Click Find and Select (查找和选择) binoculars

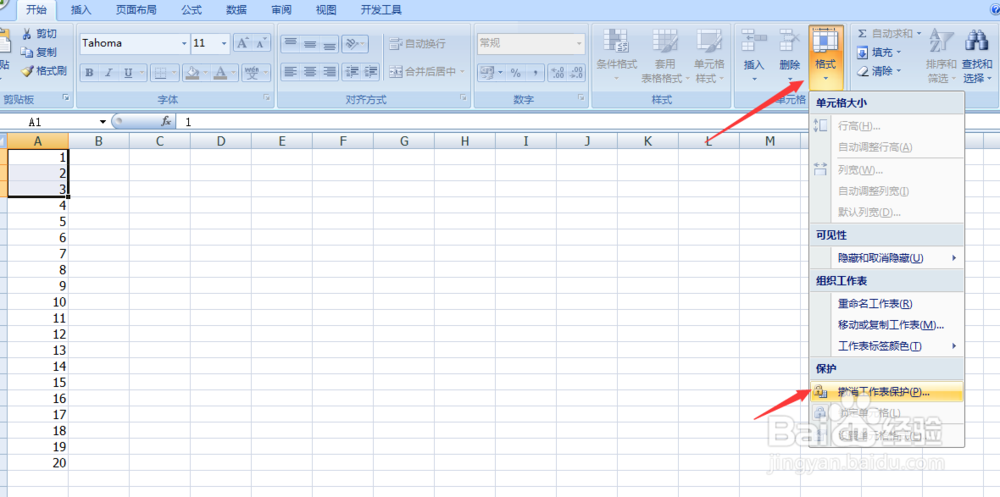[x=977, y=56]
